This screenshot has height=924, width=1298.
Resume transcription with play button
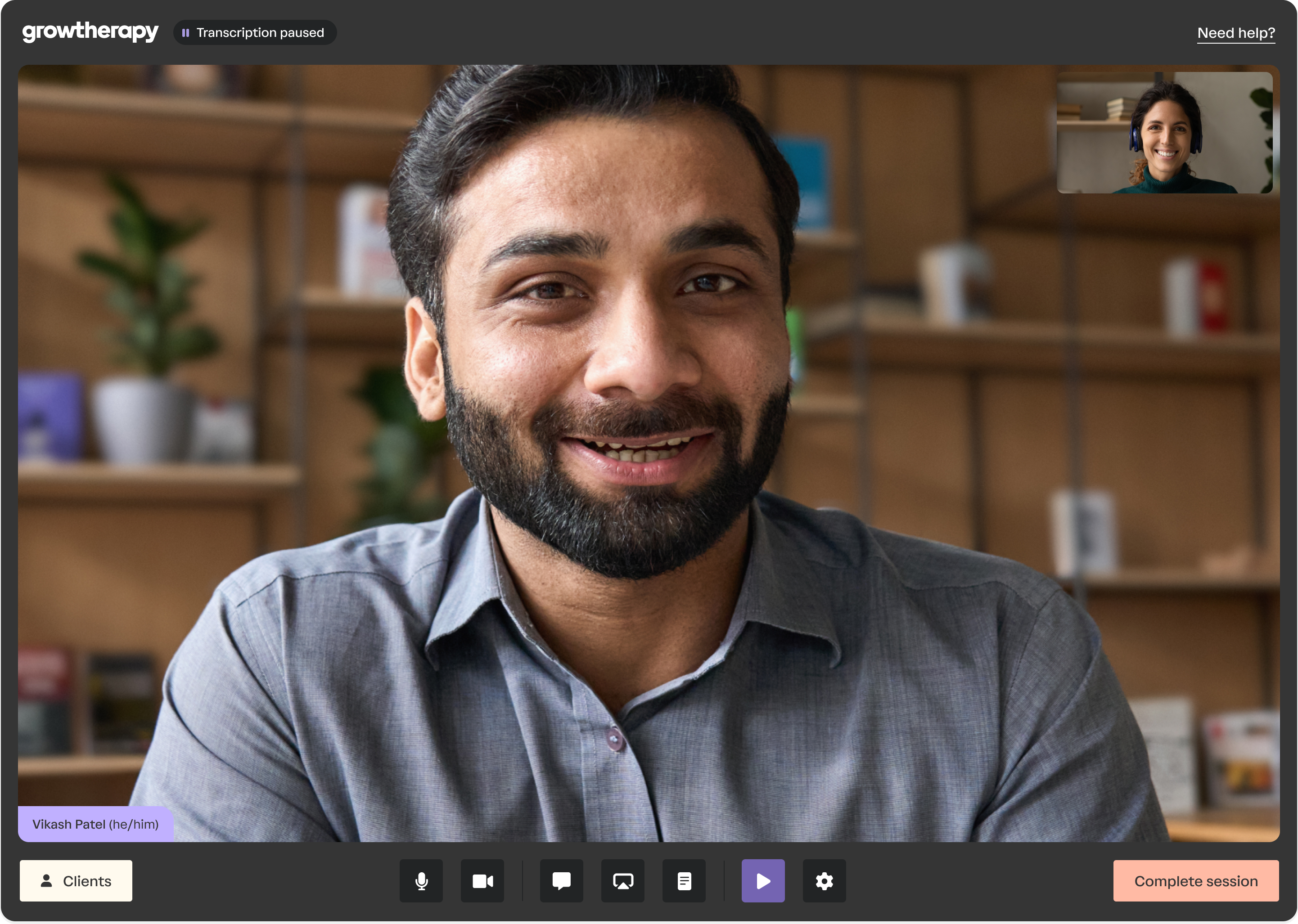(762, 880)
